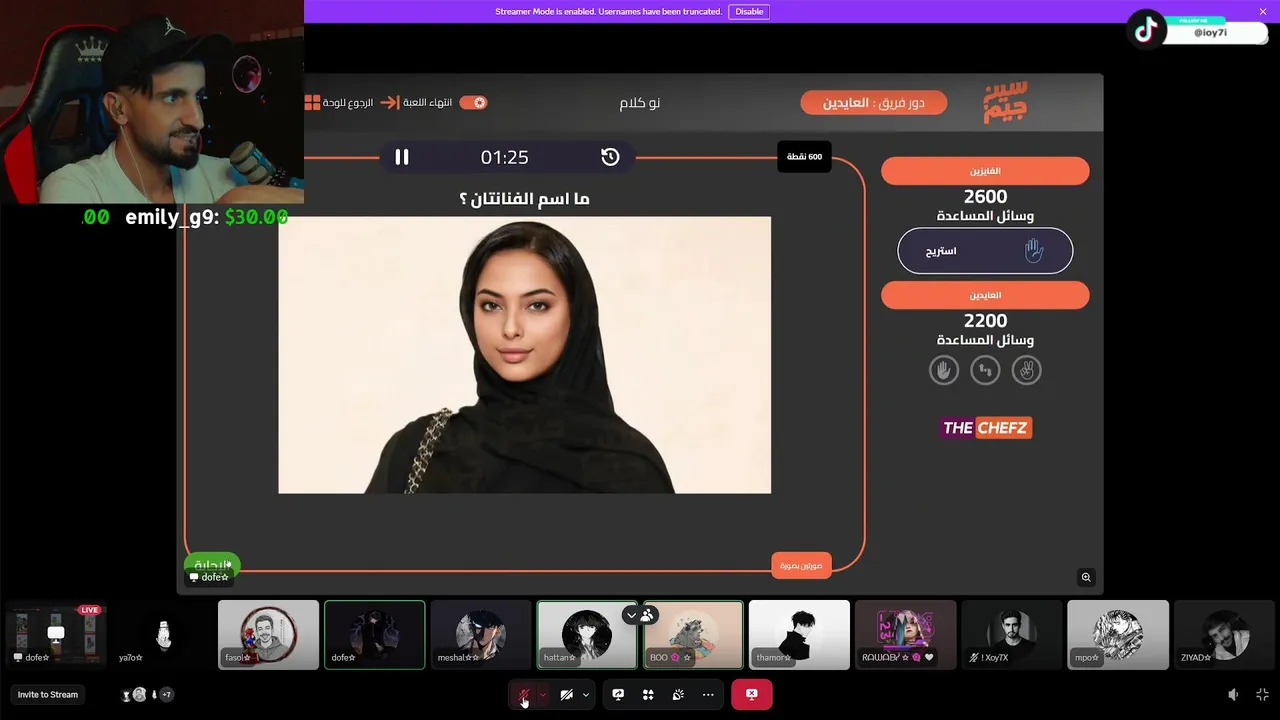This screenshot has height=720, width=1280.
Task: Zoom the stream with the magnifier icon
Action: tap(1086, 577)
